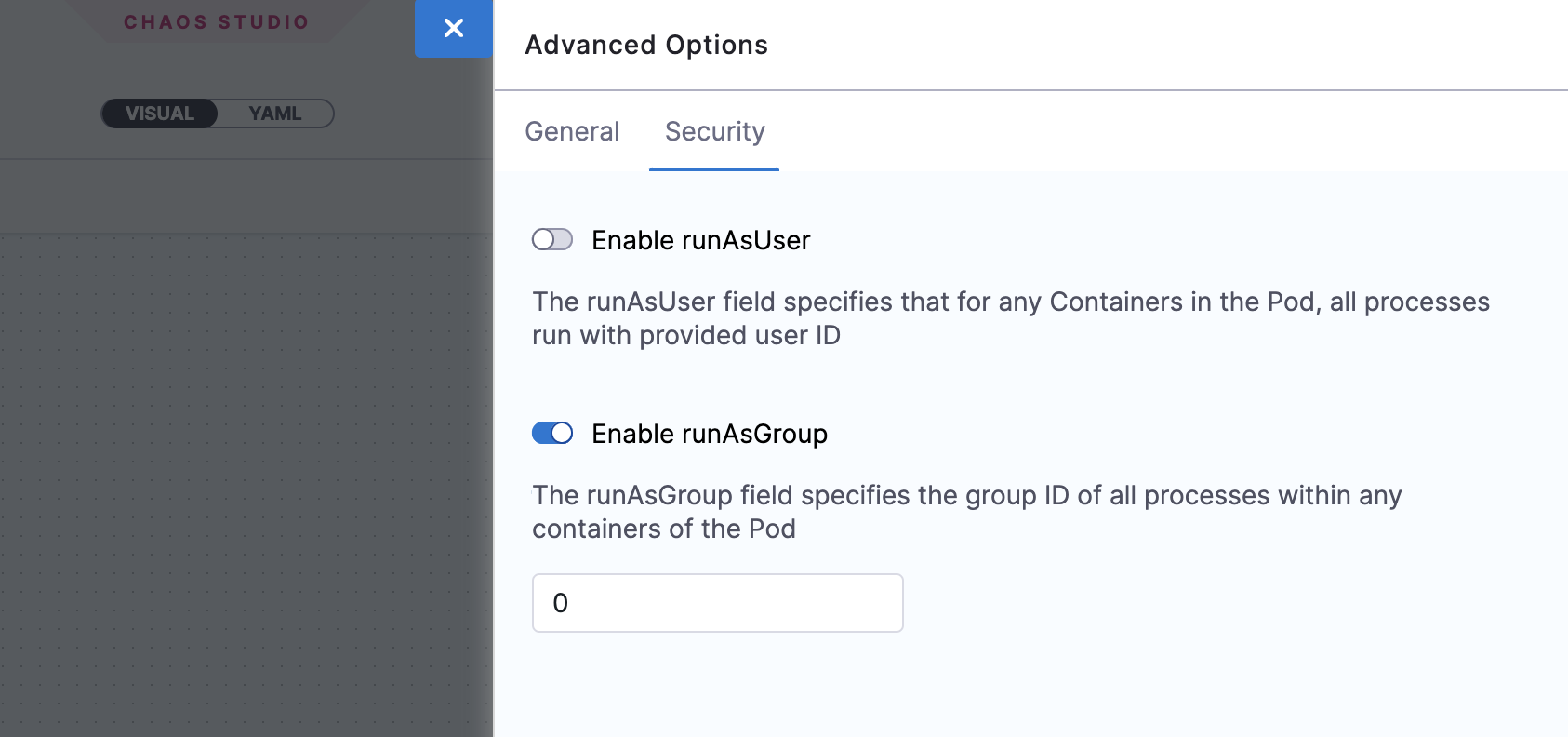Viewport: 1568px width, 737px height.
Task: Click the white knob on runAsGroup toggle
Action: (562, 434)
